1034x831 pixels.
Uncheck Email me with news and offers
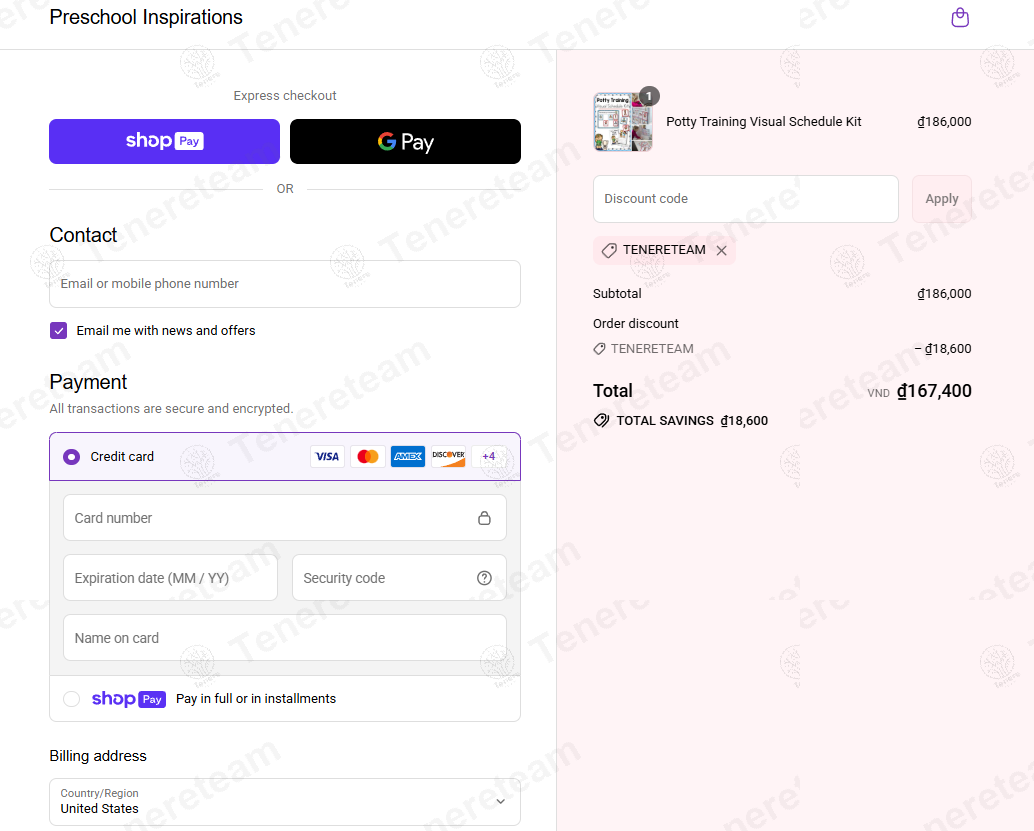tap(59, 330)
